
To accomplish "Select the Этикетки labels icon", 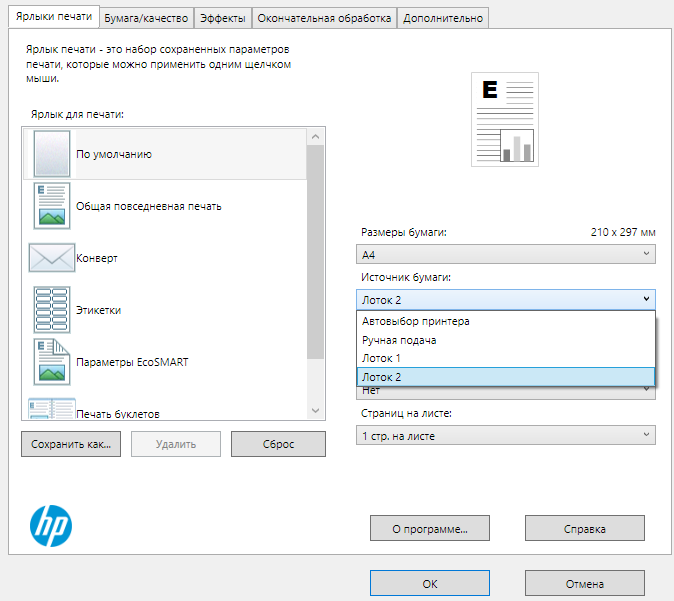I will (52, 310).
